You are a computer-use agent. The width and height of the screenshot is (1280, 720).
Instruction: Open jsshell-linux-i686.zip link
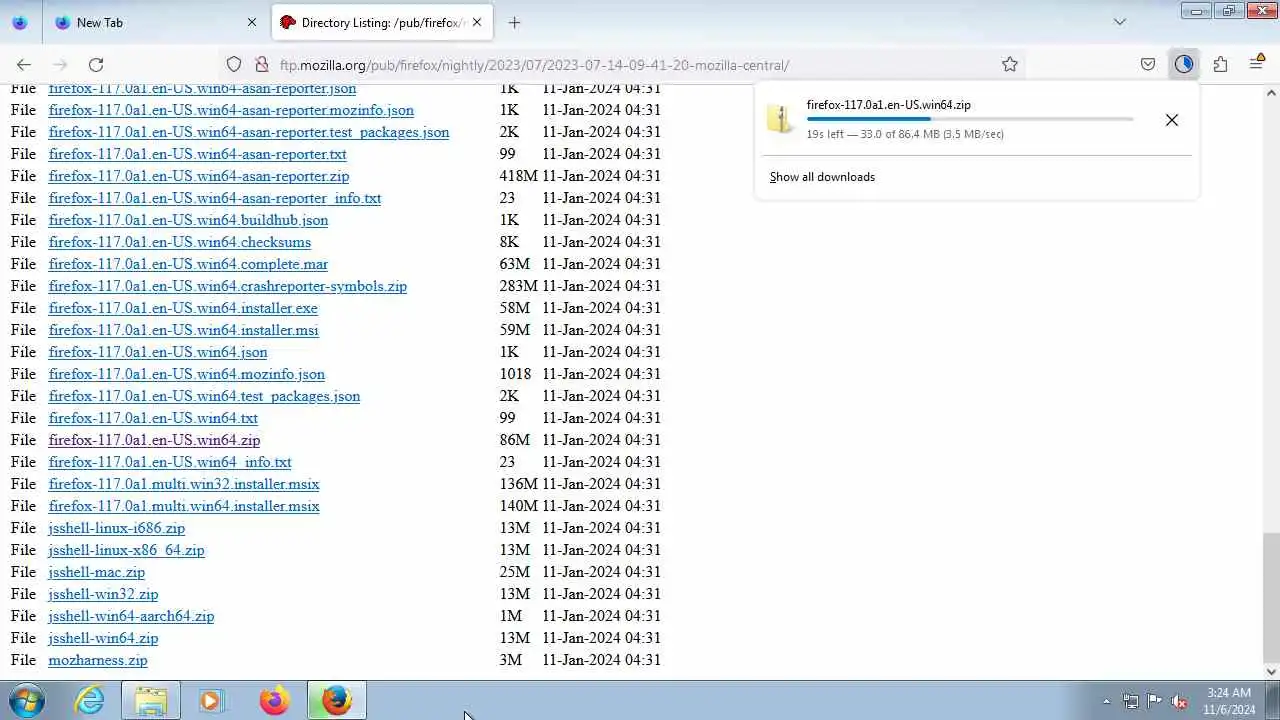tap(117, 528)
